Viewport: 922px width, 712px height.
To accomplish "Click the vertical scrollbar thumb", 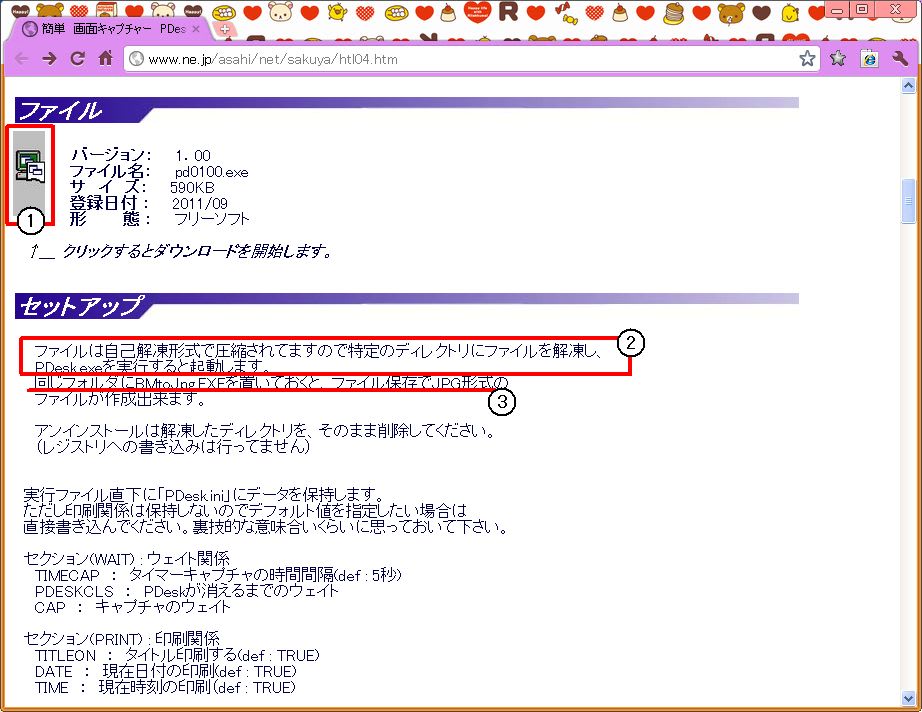I will (x=908, y=201).
